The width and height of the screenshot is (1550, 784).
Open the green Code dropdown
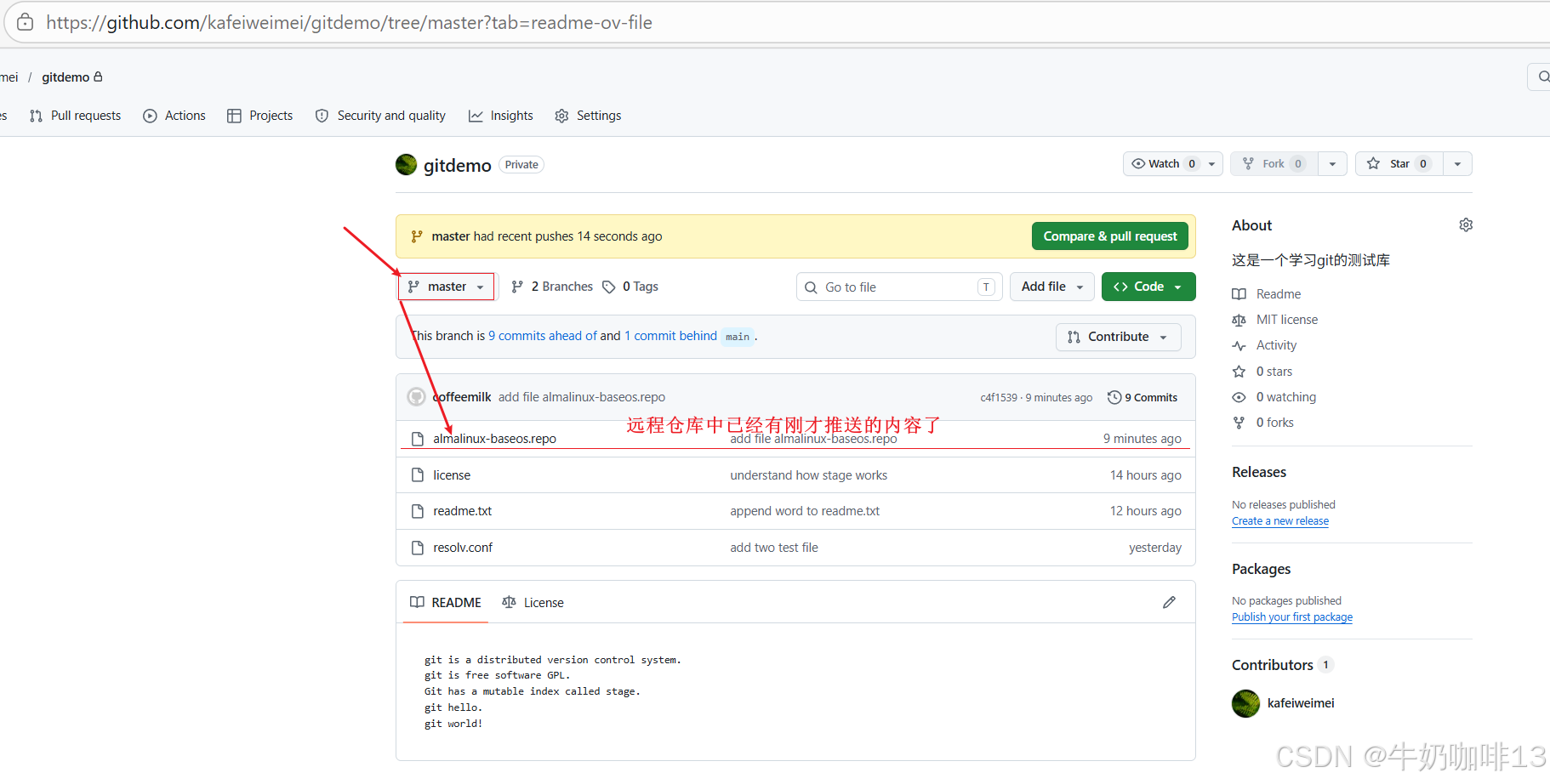1148,287
